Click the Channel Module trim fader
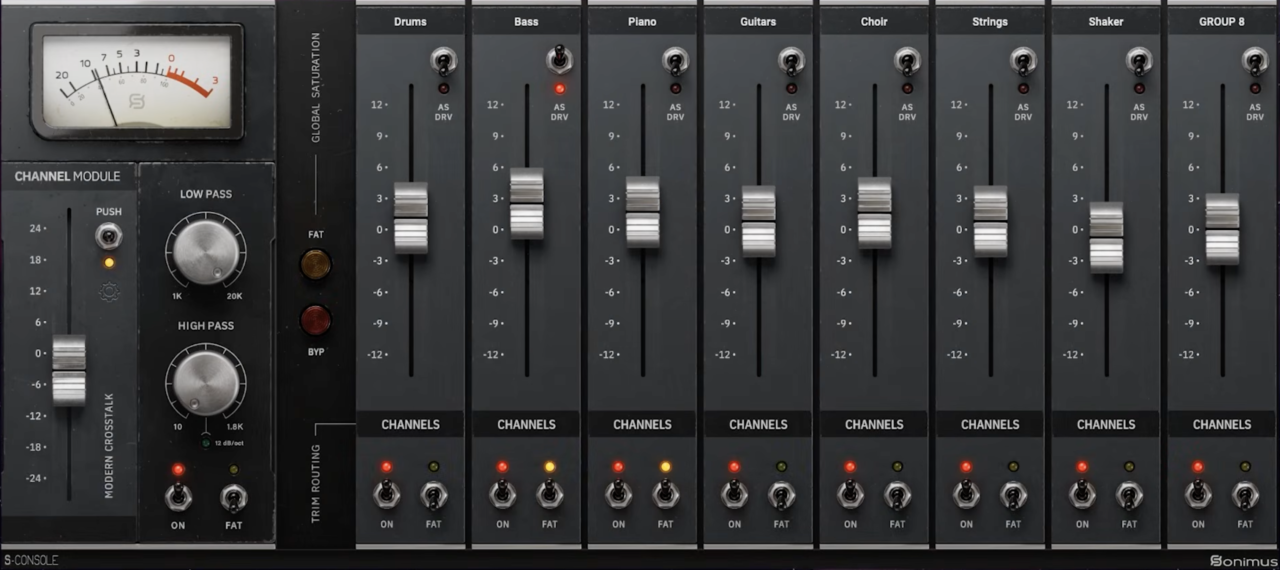The height and width of the screenshot is (570, 1280). pyautogui.click(x=69, y=370)
